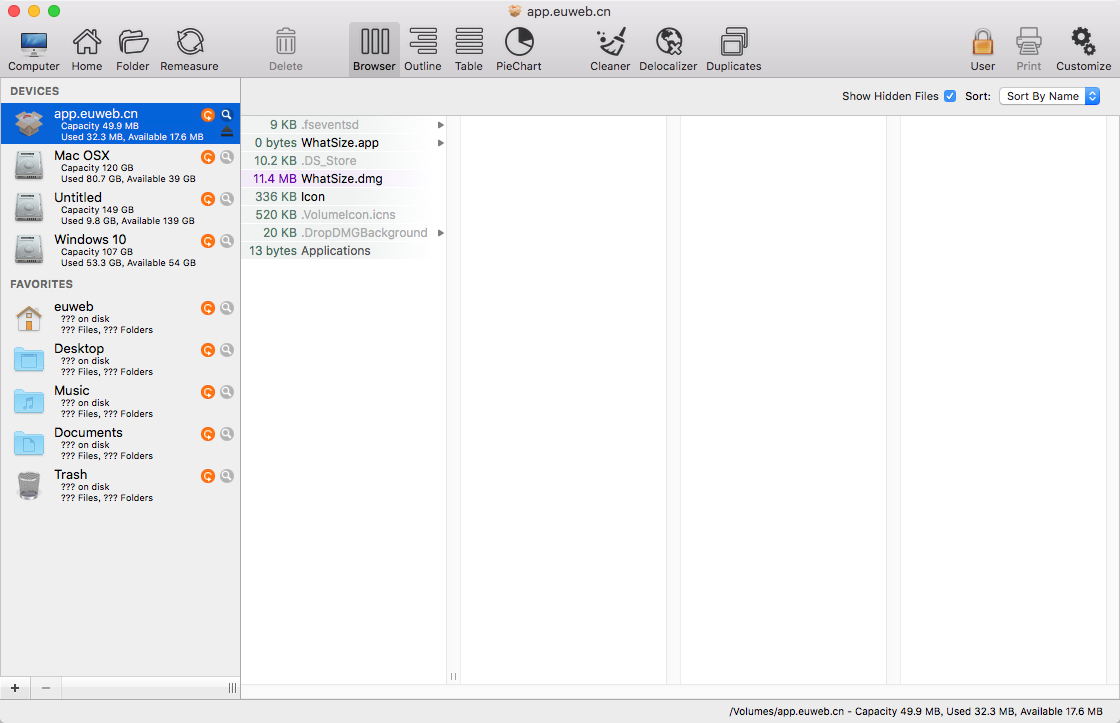Screen dimensions: 1120x723
Task: Select Desktop favorite in sidebar
Action: (x=120, y=359)
